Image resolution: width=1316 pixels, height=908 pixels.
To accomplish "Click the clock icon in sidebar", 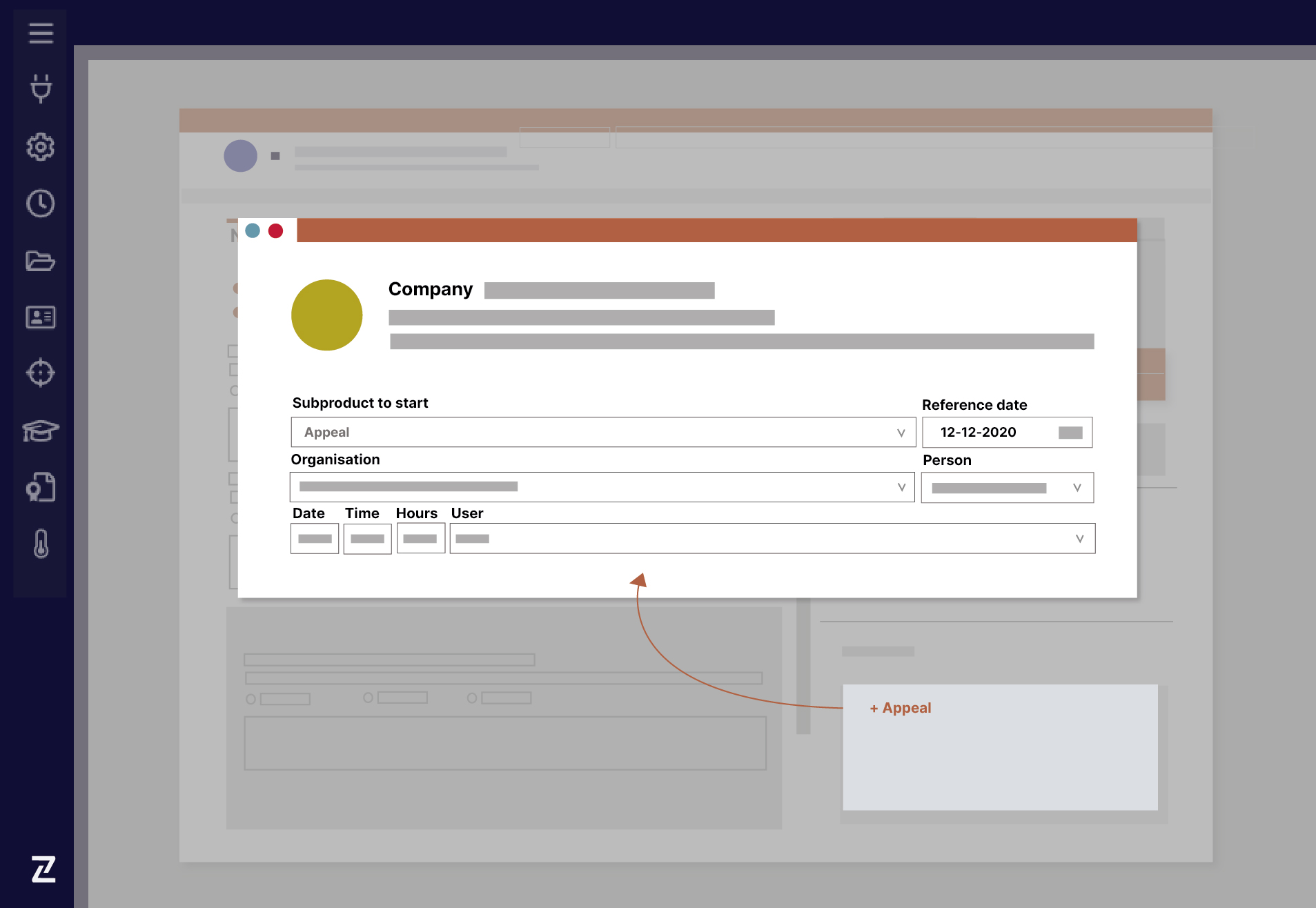I will 41,204.
